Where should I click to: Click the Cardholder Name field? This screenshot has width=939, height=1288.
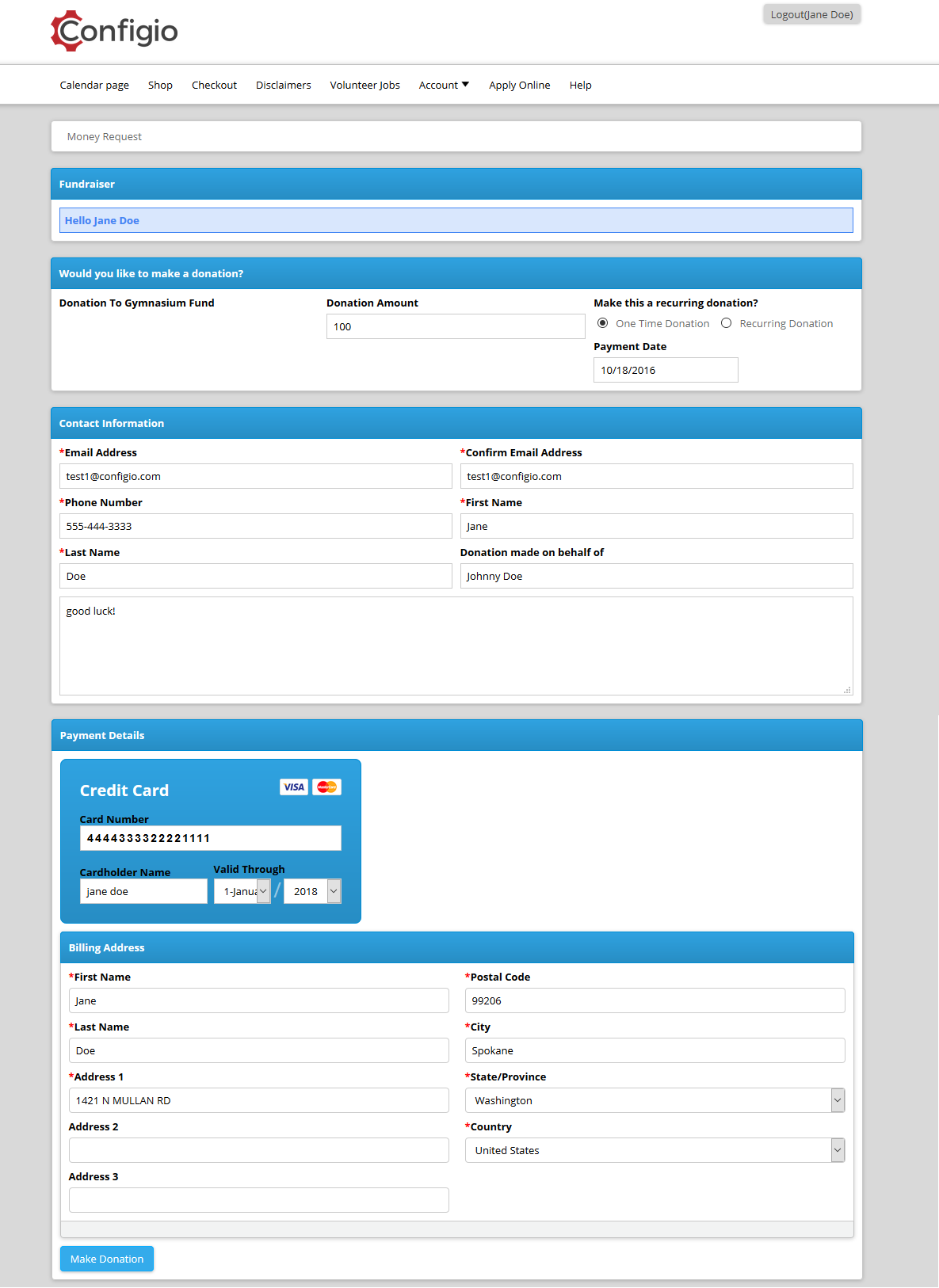coord(143,891)
